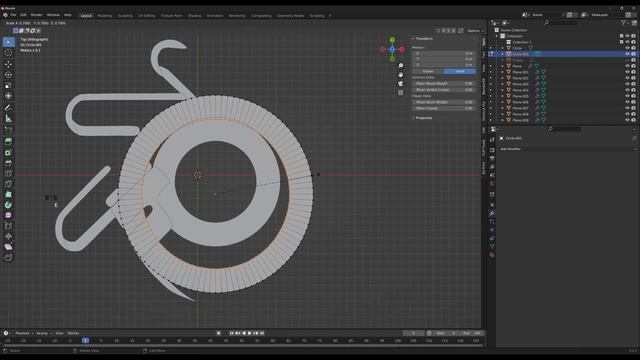Hide Circle.001 with its eye icon
640x360 pixels.
click(627, 54)
